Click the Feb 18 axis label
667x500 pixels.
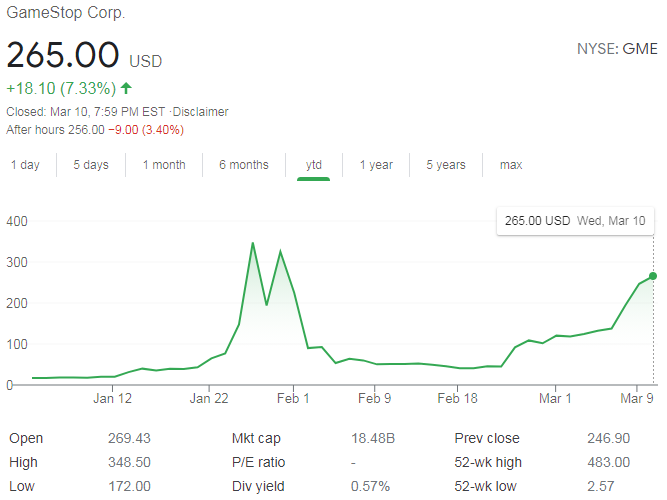[x=458, y=398]
